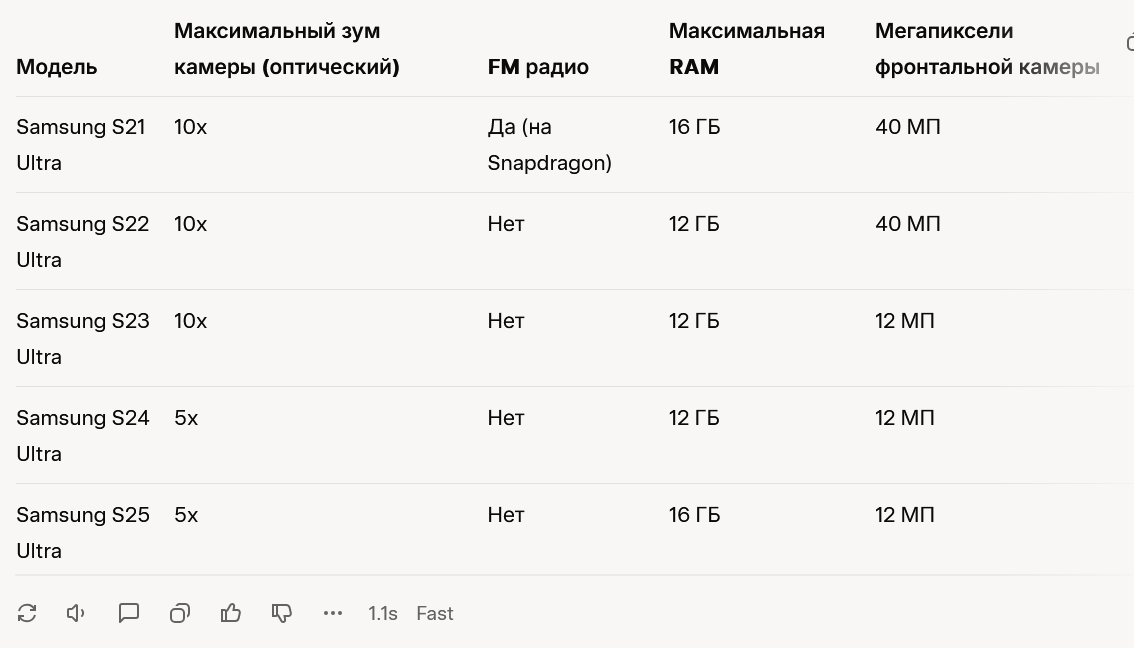
Task: Click the Samsung S21 Ultra row name
Action: click(81, 145)
